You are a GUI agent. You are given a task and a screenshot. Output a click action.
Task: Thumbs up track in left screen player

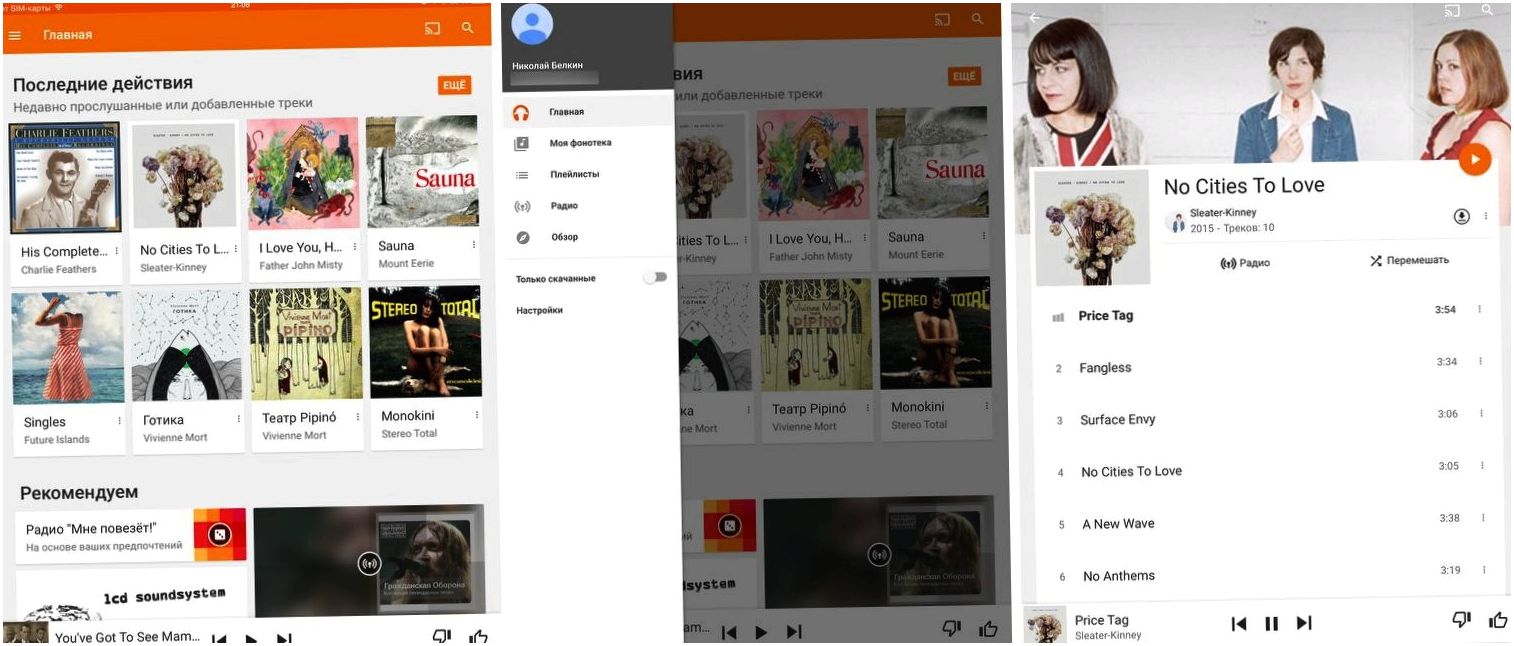click(479, 636)
